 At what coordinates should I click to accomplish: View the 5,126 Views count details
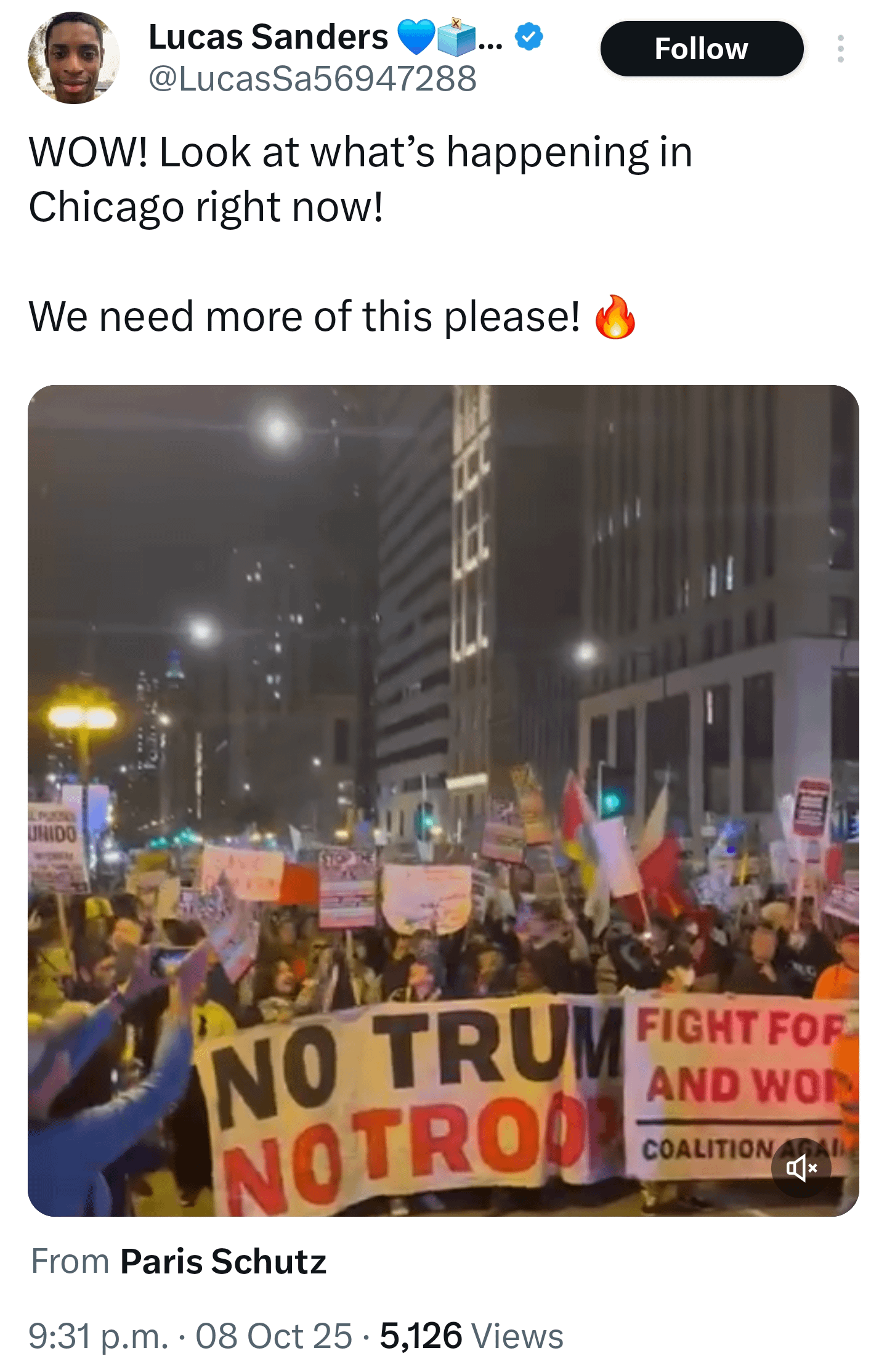pos(471,1336)
